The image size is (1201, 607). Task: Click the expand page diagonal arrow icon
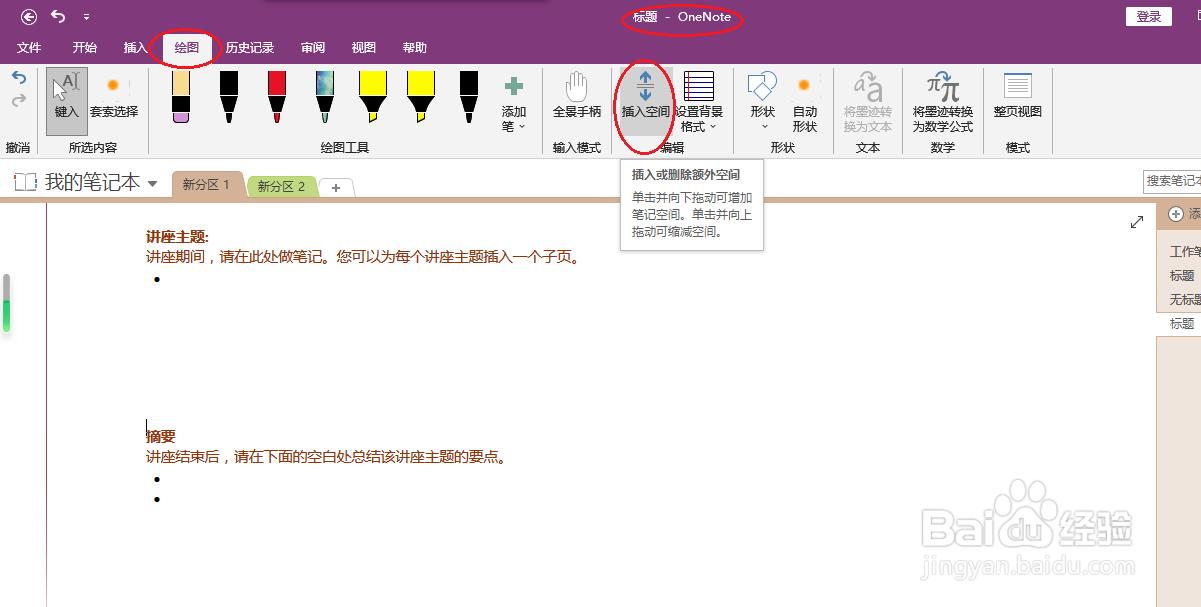pos(1136,222)
